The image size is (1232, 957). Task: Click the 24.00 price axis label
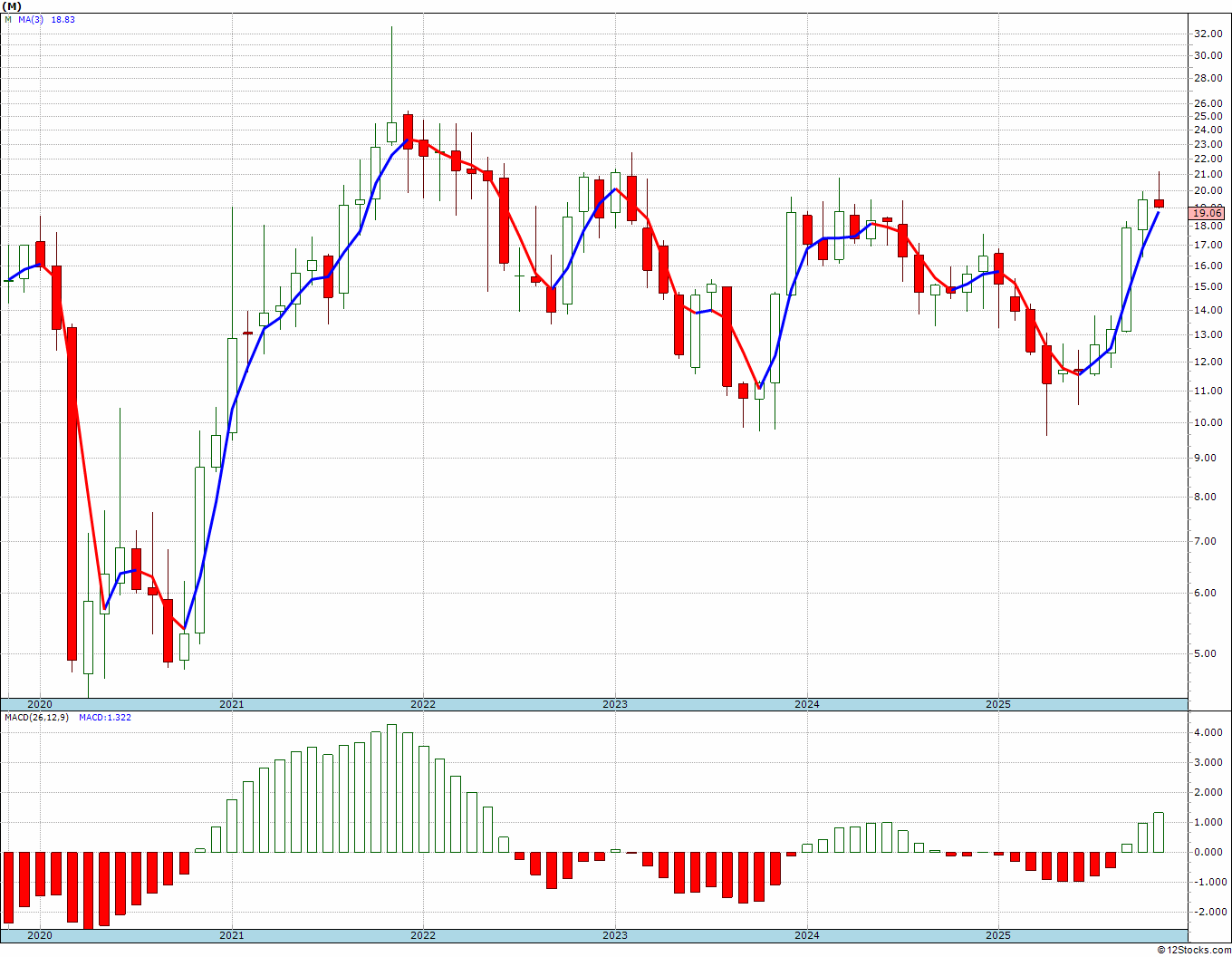pos(1208,130)
